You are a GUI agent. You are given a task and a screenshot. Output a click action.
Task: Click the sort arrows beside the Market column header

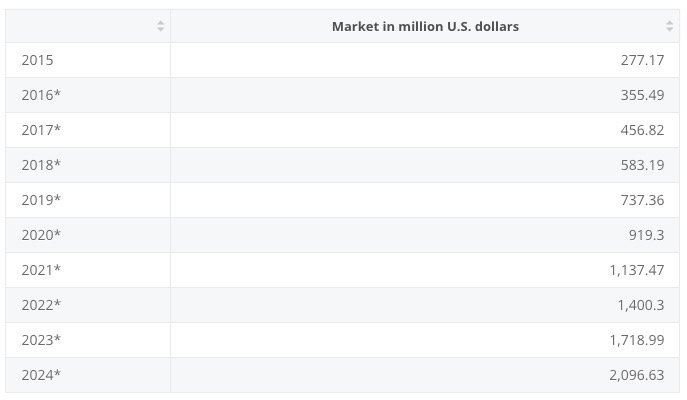click(669, 26)
